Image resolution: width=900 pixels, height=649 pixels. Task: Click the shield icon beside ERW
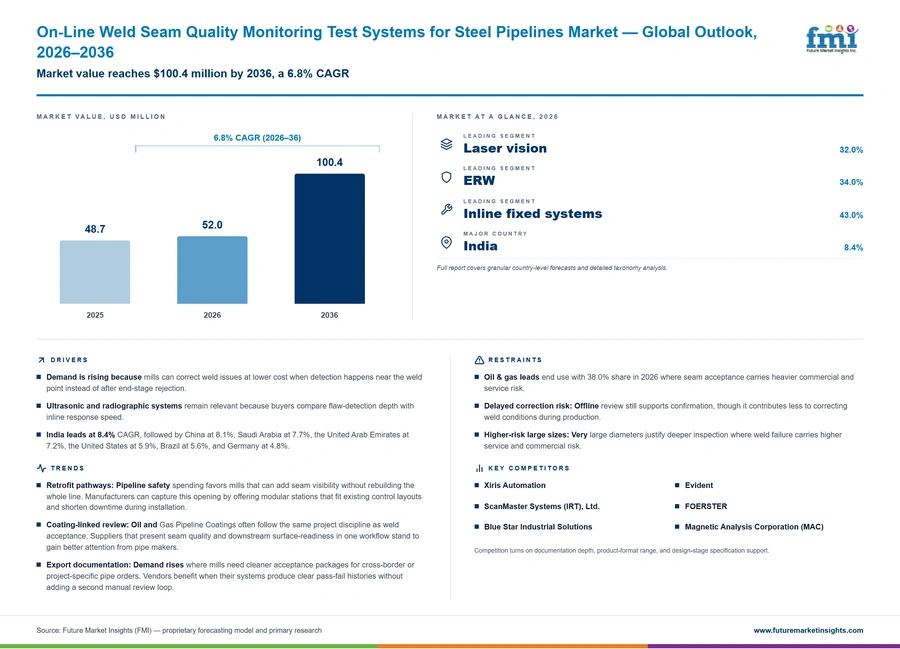click(446, 177)
